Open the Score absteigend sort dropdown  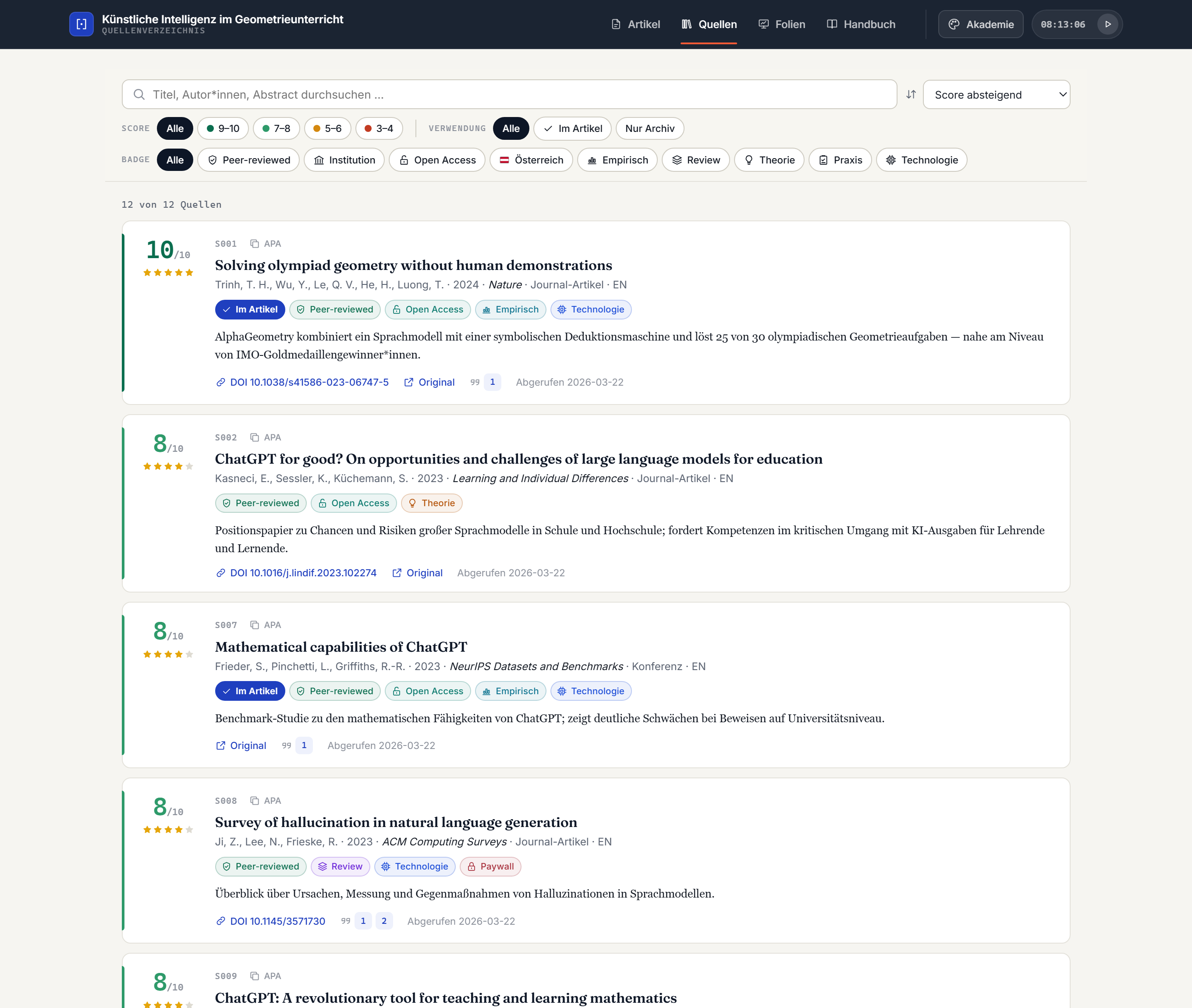point(997,94)
